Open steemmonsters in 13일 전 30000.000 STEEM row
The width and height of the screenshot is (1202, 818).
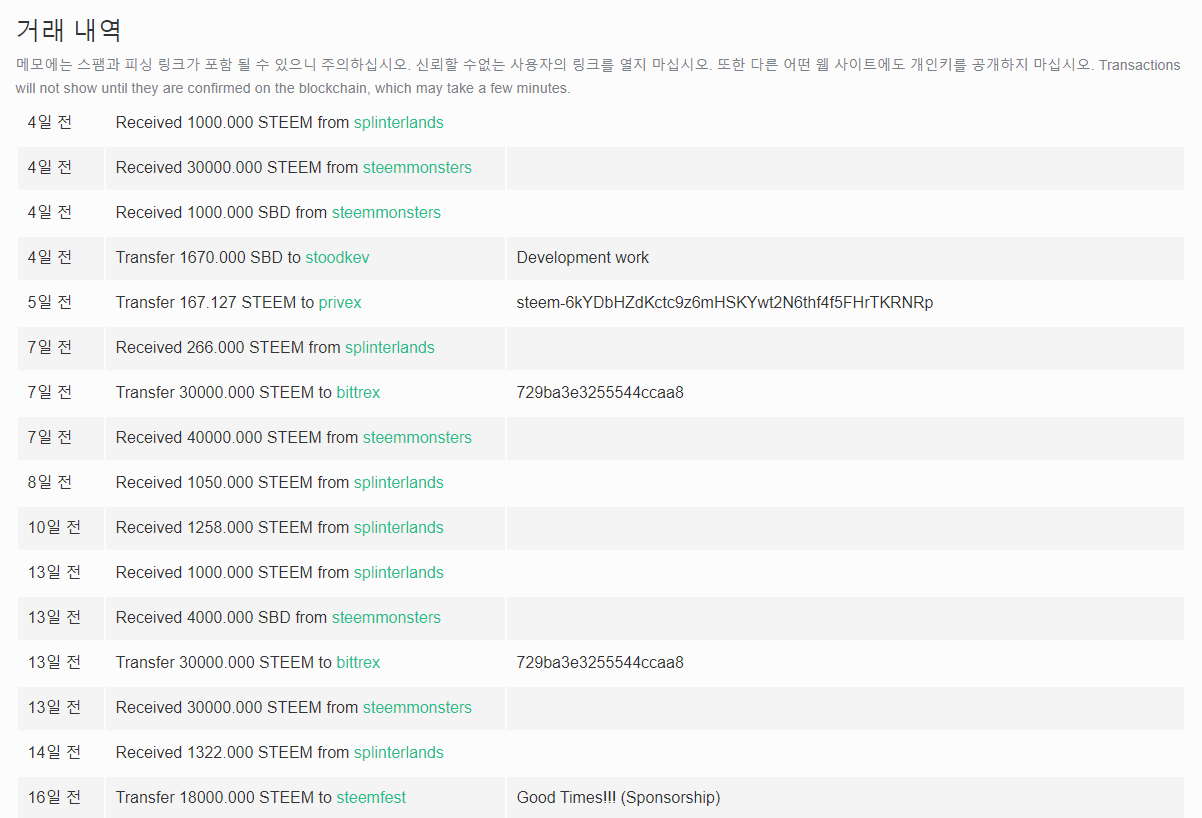(x=417, y=707)
